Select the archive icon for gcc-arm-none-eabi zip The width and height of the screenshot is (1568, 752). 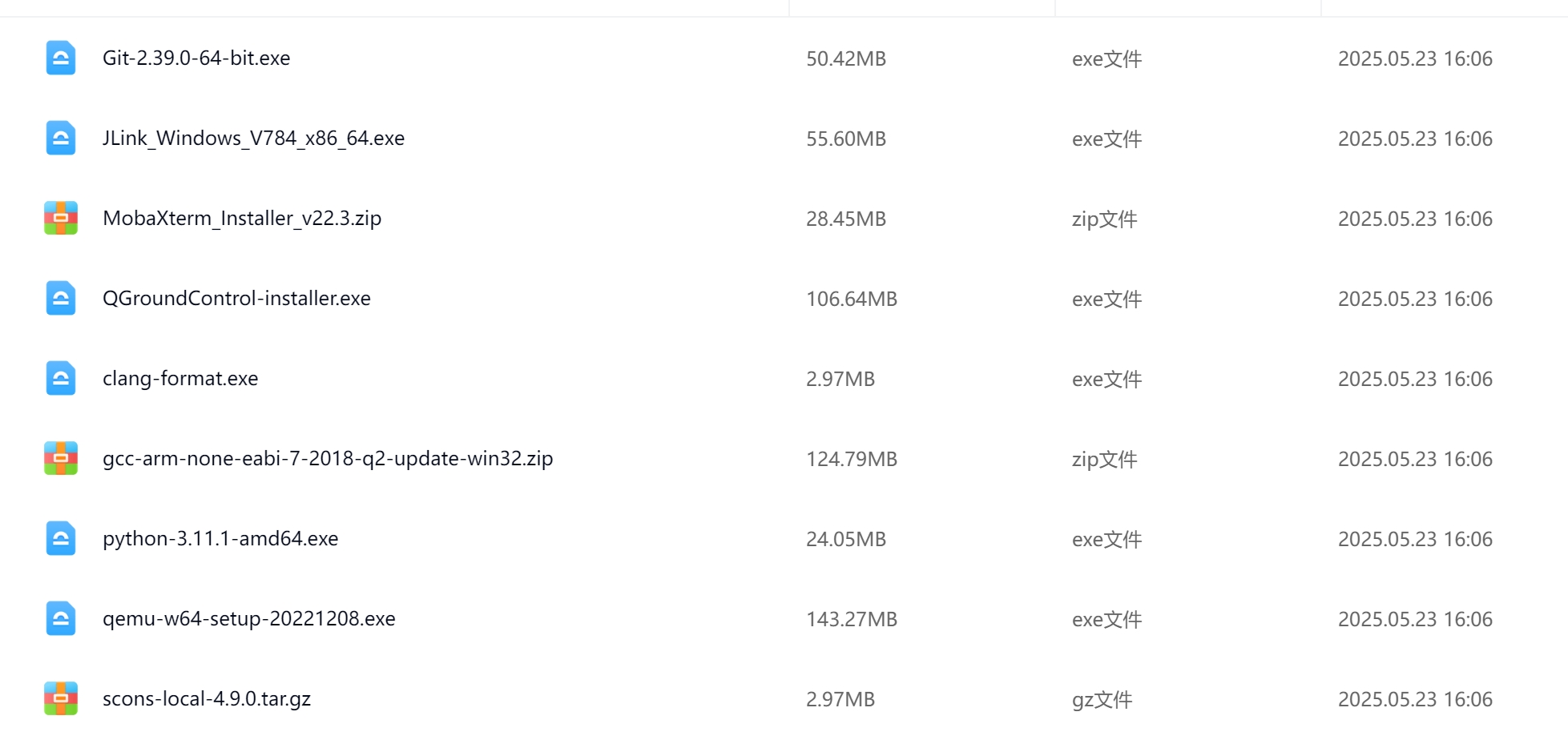tap(60, 458)
